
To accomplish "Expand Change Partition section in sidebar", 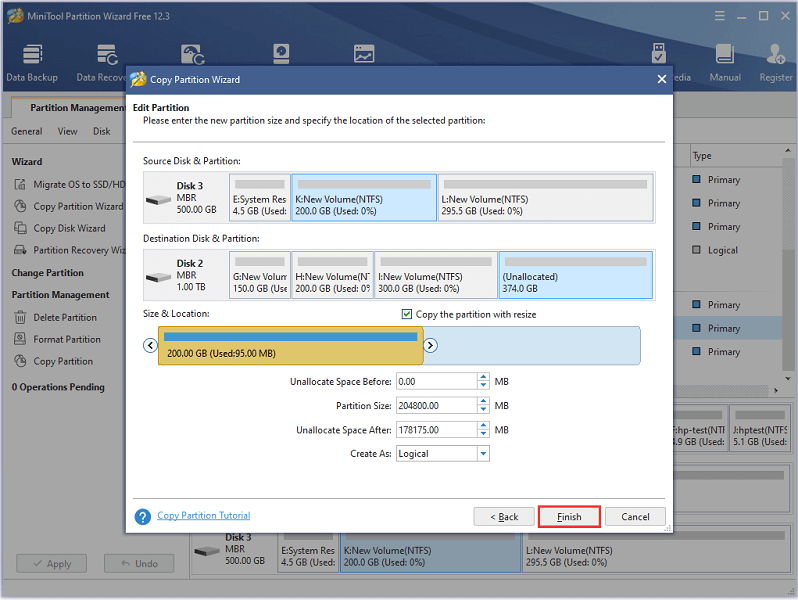I will coord(47,273).
